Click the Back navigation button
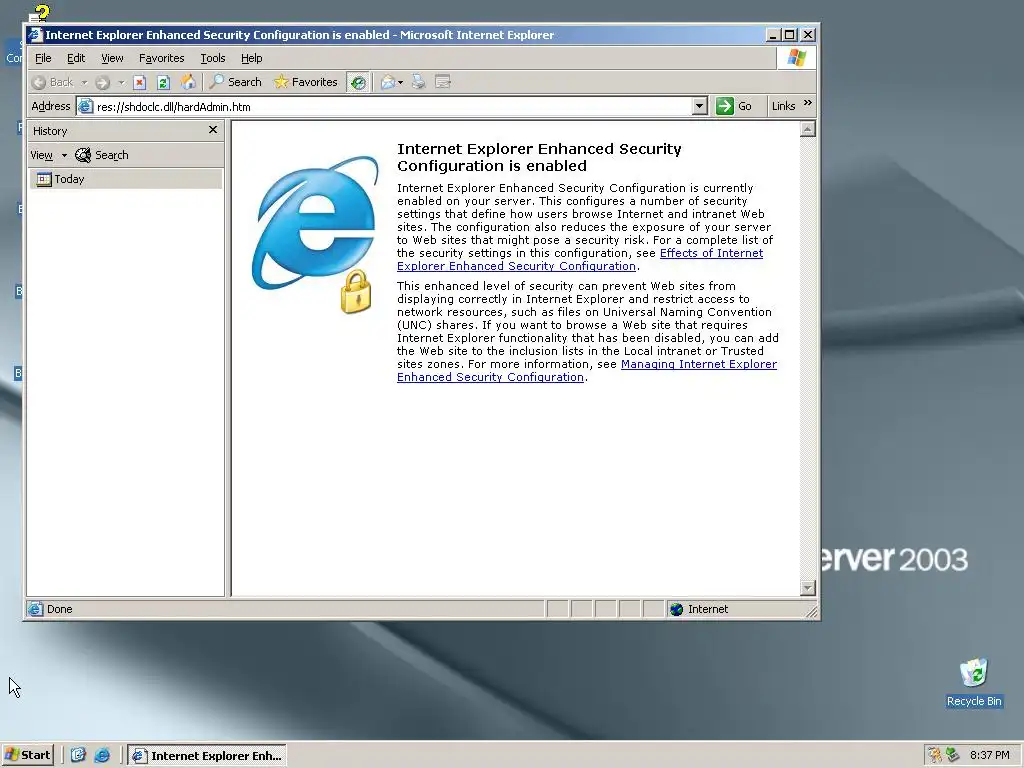 pos(53,82)
